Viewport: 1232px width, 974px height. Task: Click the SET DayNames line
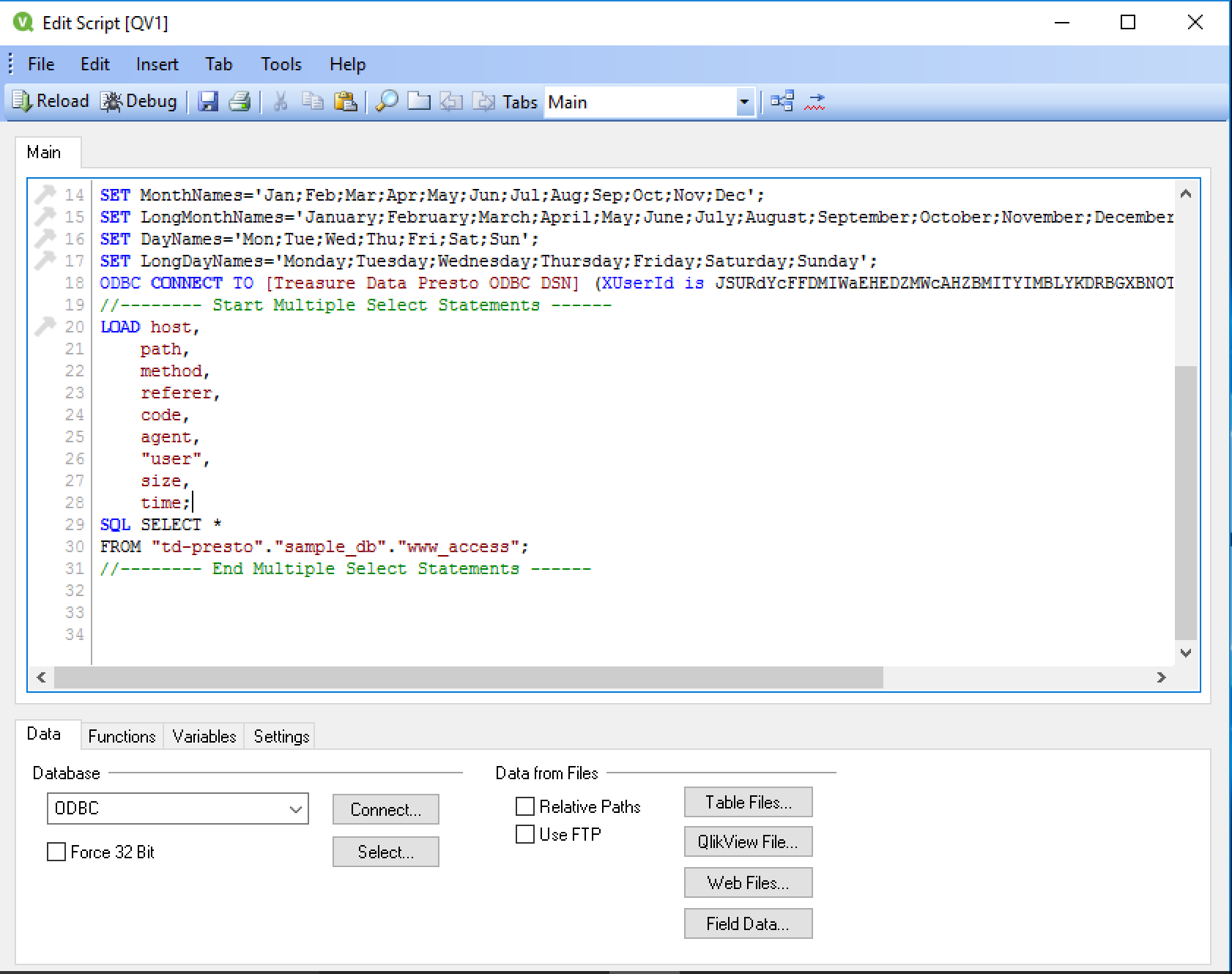click(x=319, y=239)
